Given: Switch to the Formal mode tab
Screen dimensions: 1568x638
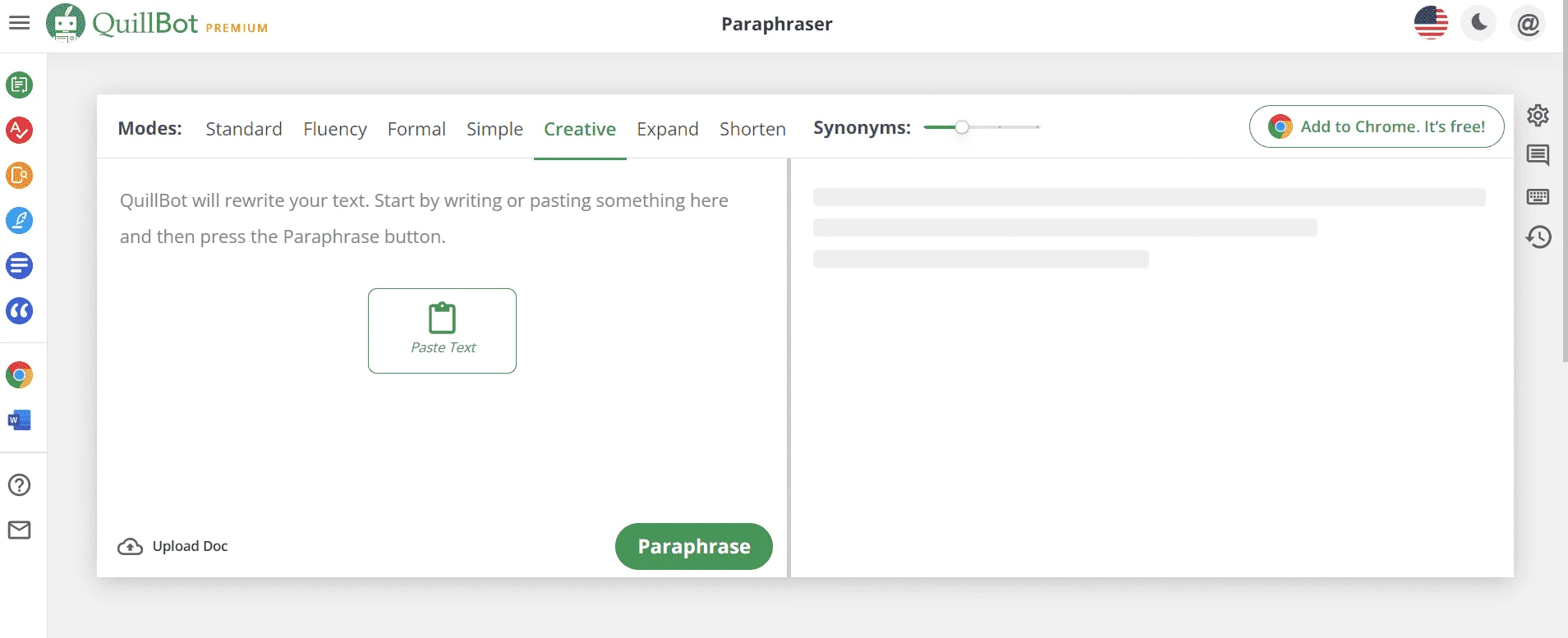Looking at the screenshot, I should tap(416, 129).
